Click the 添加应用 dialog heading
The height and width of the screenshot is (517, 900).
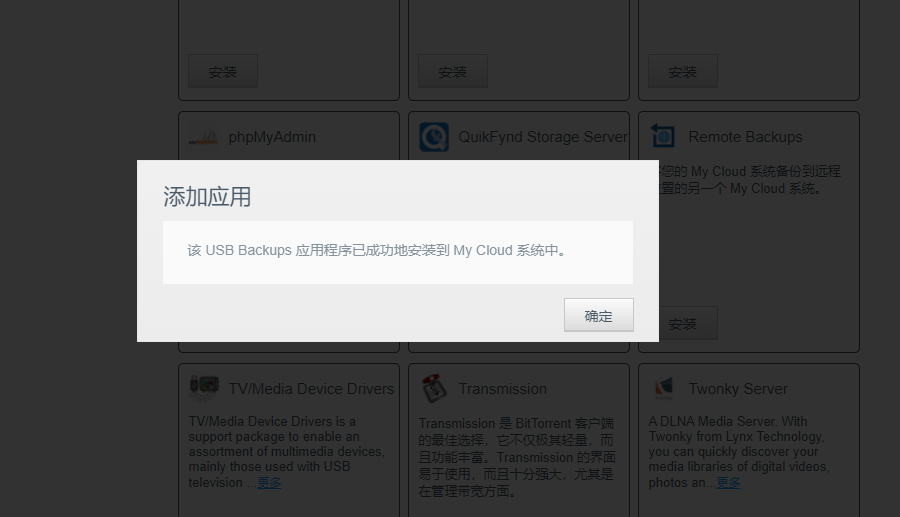coord(207,197)
